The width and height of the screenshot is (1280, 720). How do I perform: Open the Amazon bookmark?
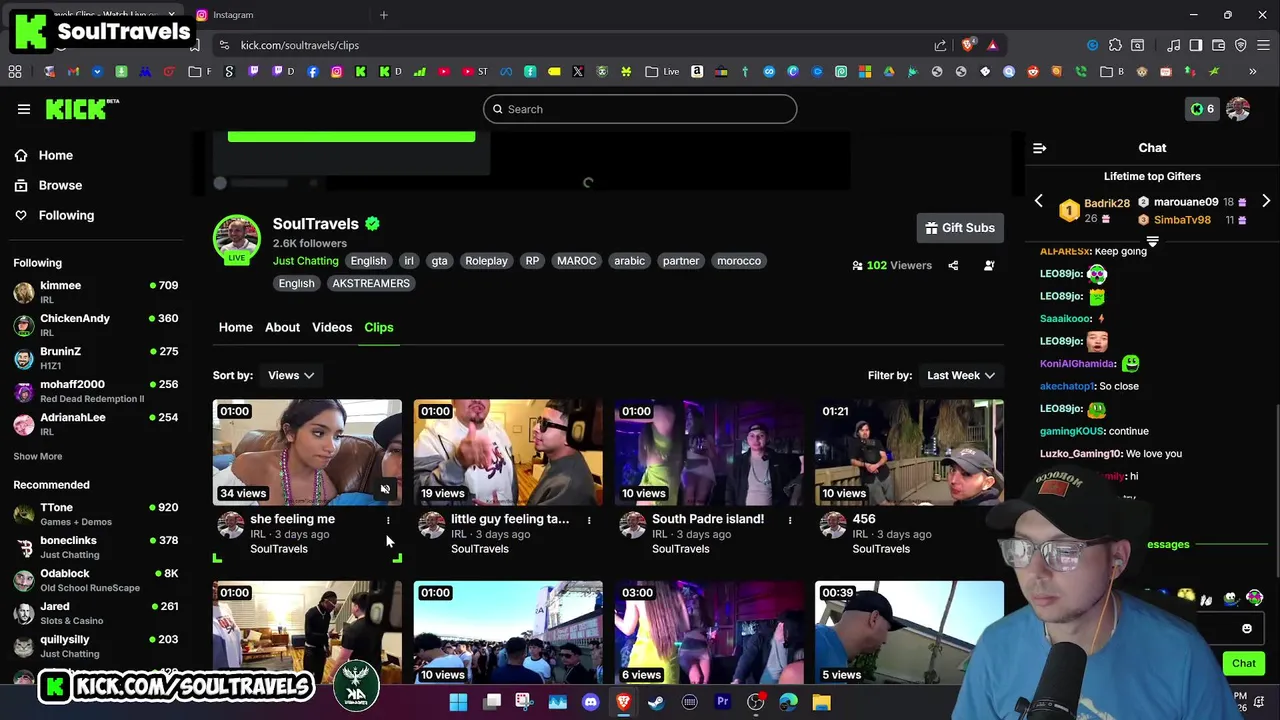click(x=697, y=72)
